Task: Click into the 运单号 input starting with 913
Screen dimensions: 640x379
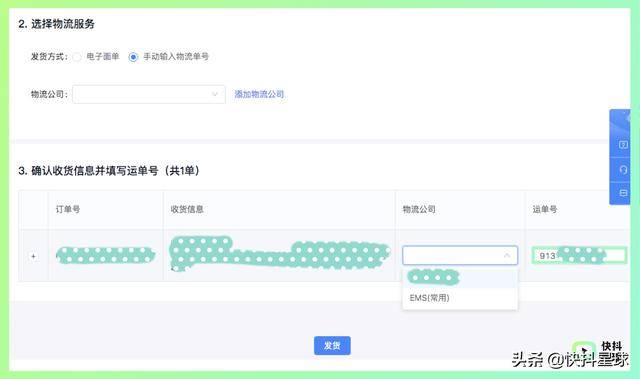Action: click(579, 256)
